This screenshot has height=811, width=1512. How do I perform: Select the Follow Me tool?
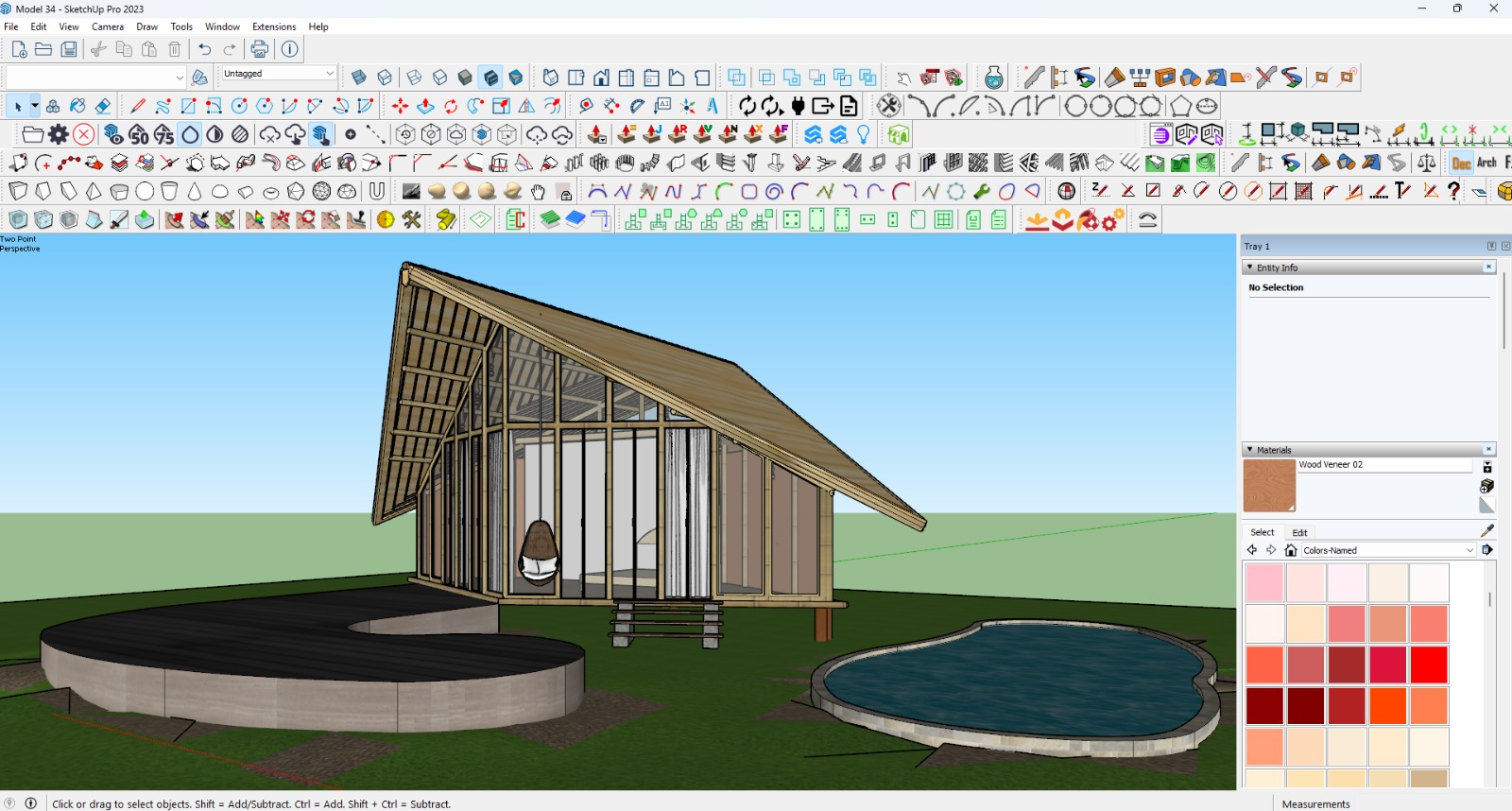pos(476,106)
